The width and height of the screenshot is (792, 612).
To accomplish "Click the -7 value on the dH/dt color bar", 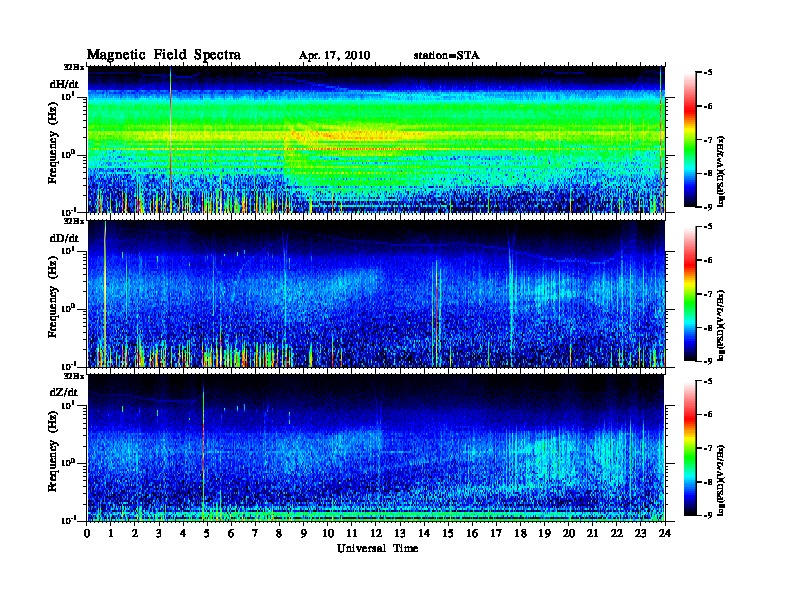I will pos(708,140).
